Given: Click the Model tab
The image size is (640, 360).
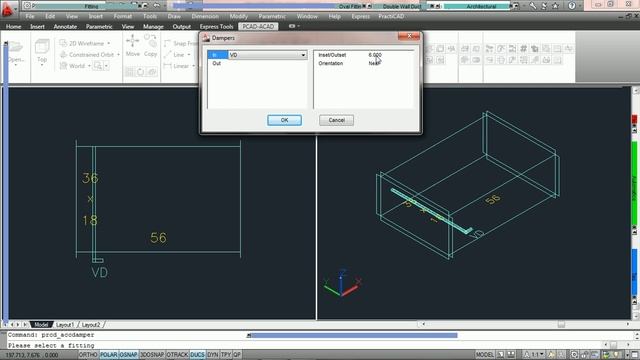Looking at the screenshot, I should (41, 325).
